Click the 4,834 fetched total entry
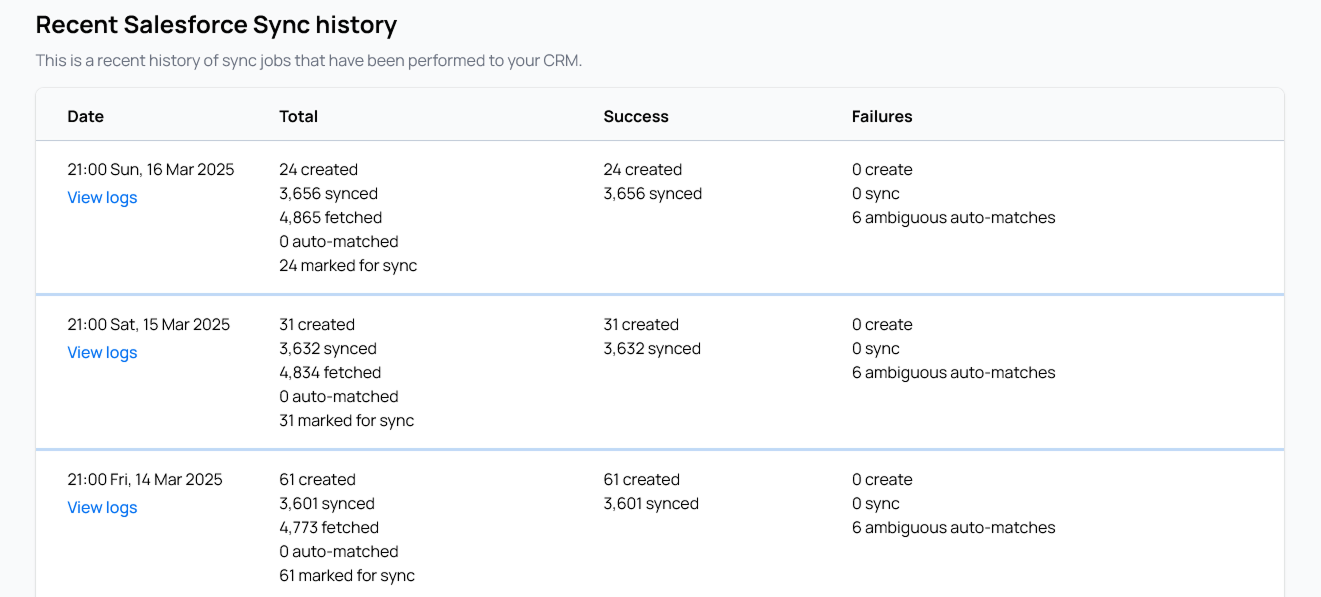The image size is (1321, 597). click(x=330, y=373)
